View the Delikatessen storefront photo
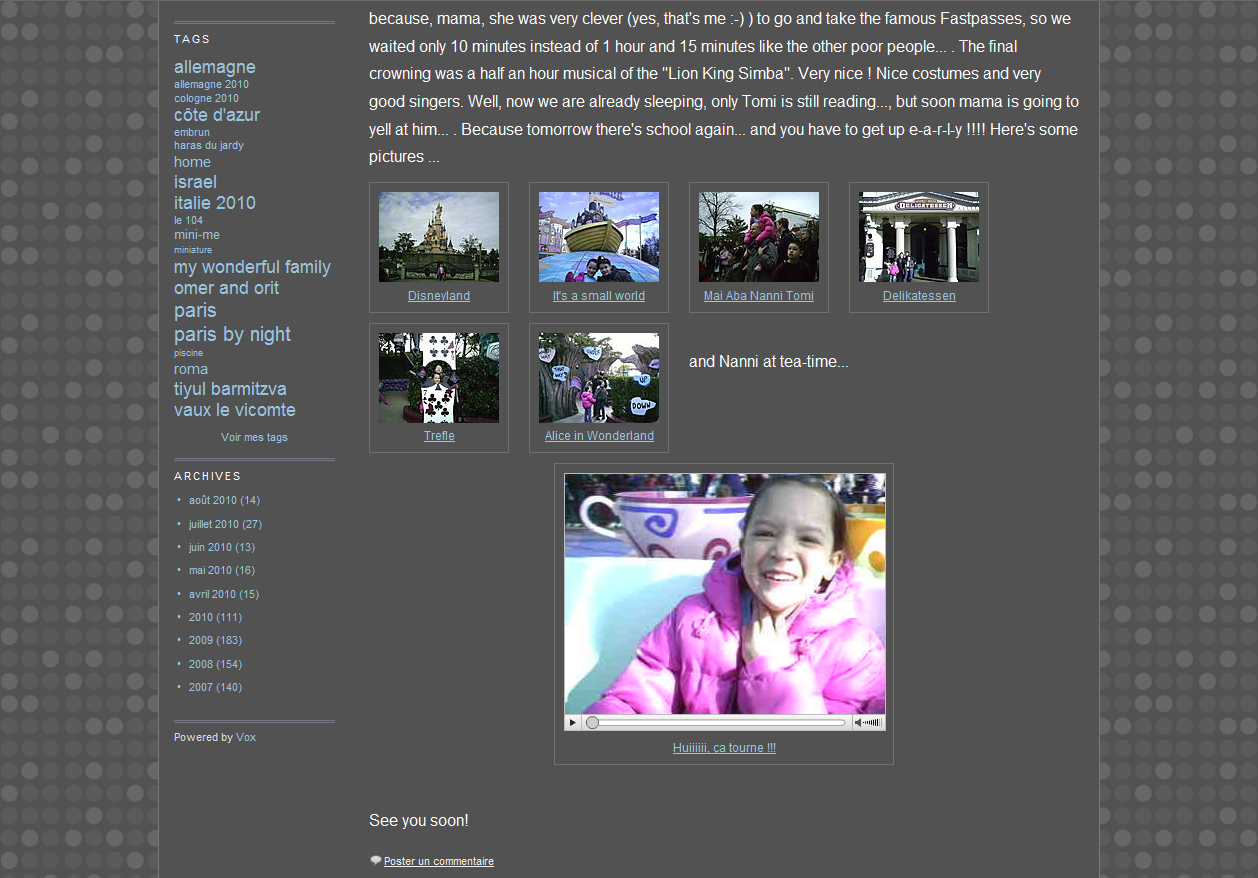 click(x=918, y=237)
